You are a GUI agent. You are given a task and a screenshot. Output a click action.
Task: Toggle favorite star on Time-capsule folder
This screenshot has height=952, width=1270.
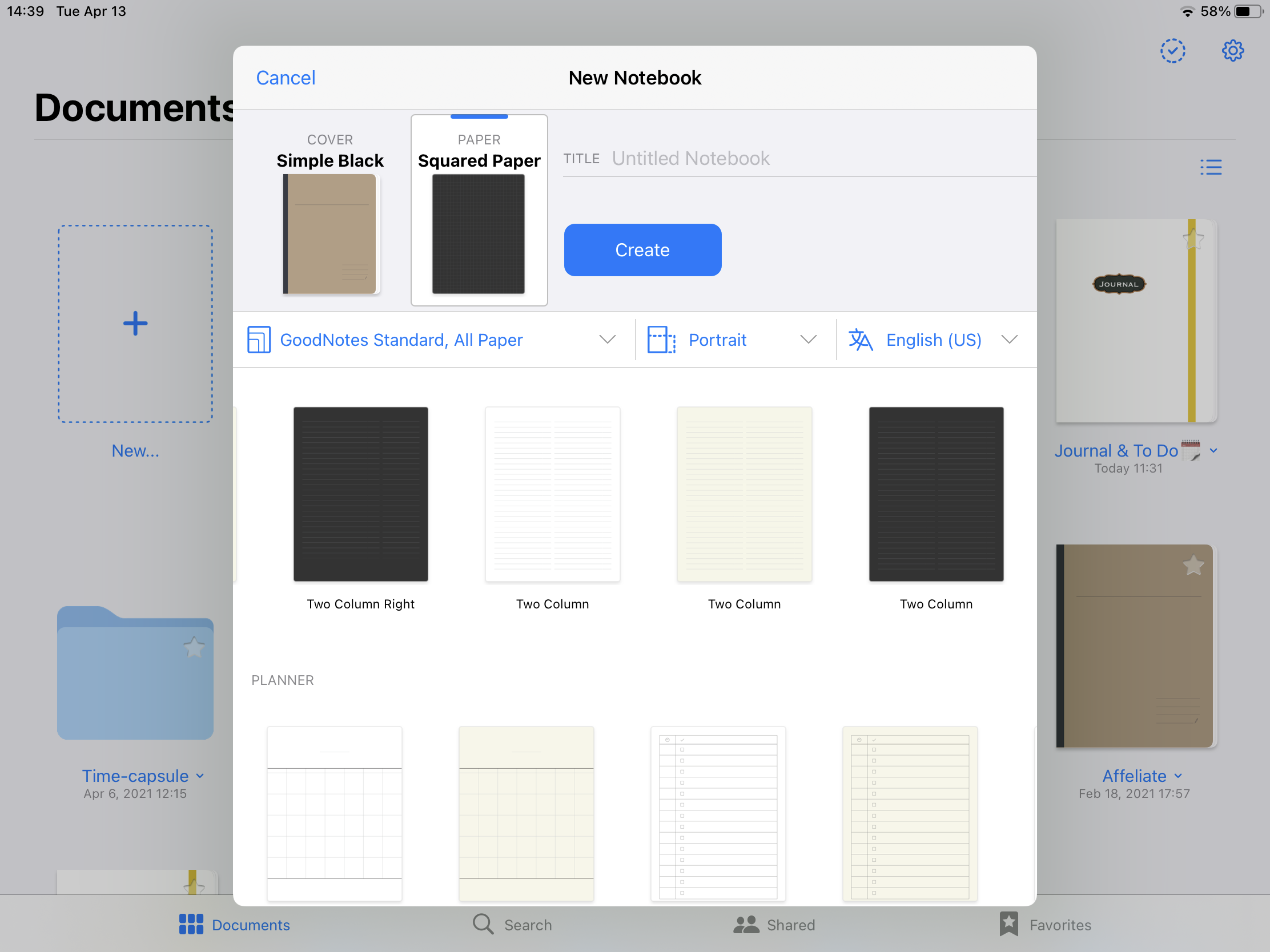pos(194,648)
